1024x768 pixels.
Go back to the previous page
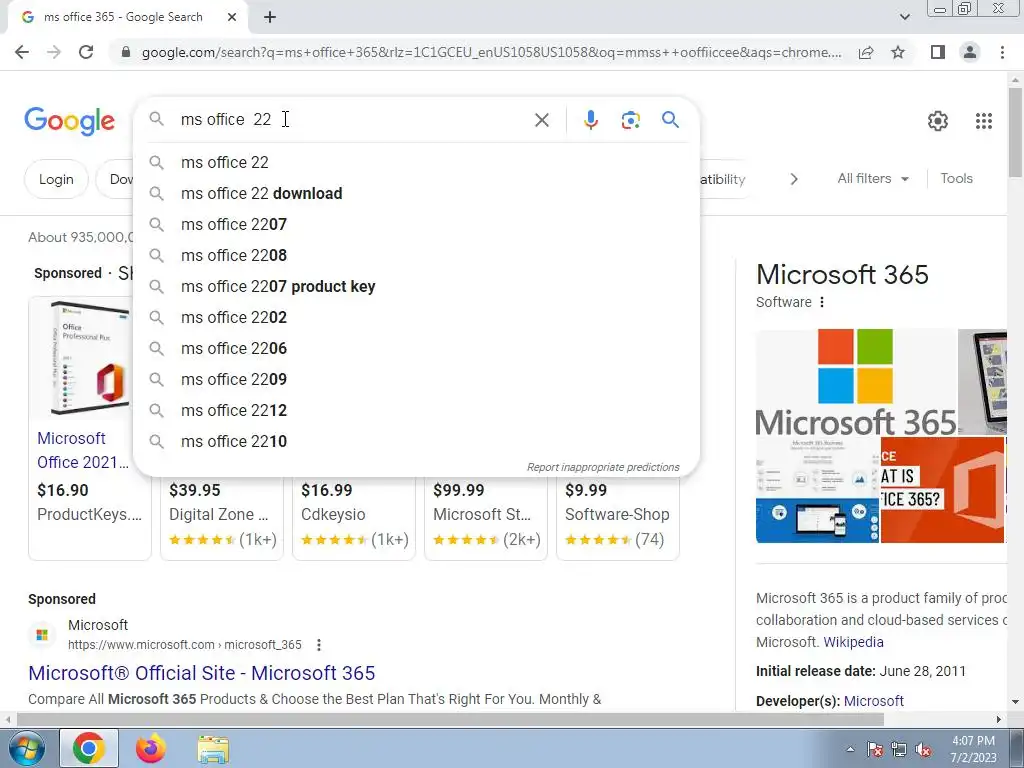click(x=22, y=52)
